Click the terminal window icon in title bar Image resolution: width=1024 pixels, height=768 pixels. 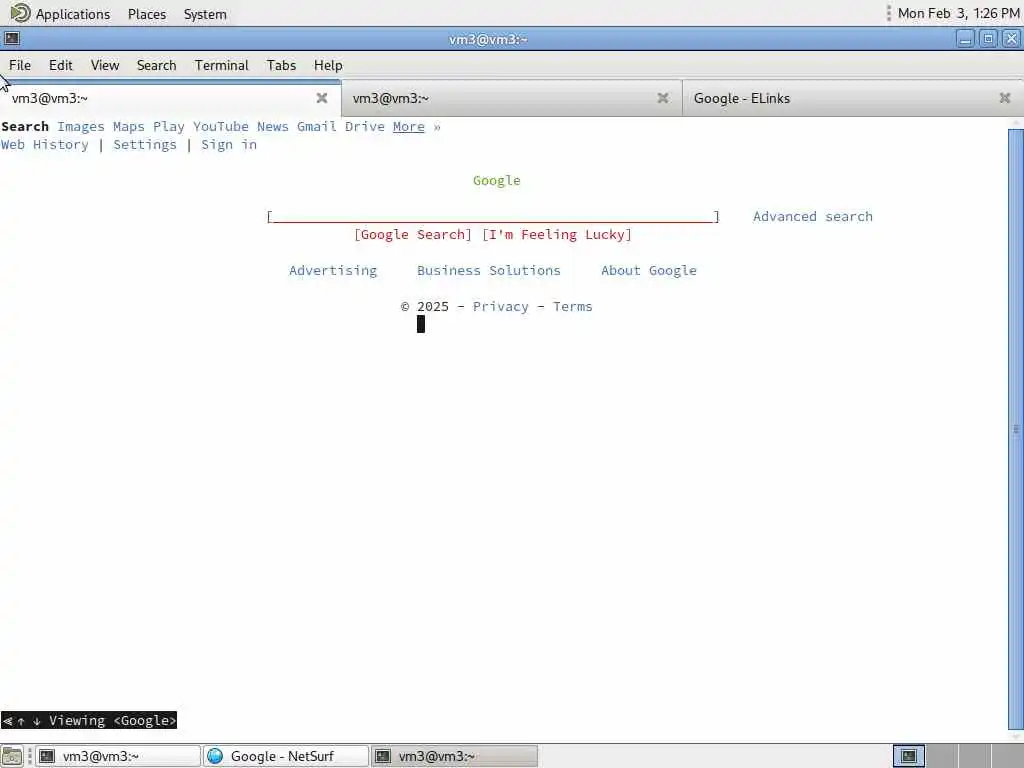(12, 39)
